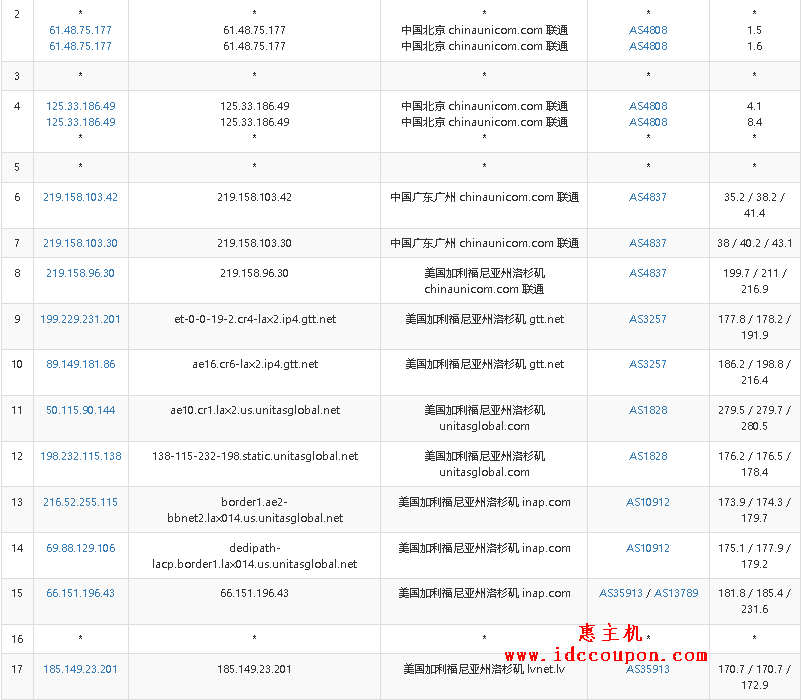Click the 216.52.255.115 IP link

tap(80, 502)
